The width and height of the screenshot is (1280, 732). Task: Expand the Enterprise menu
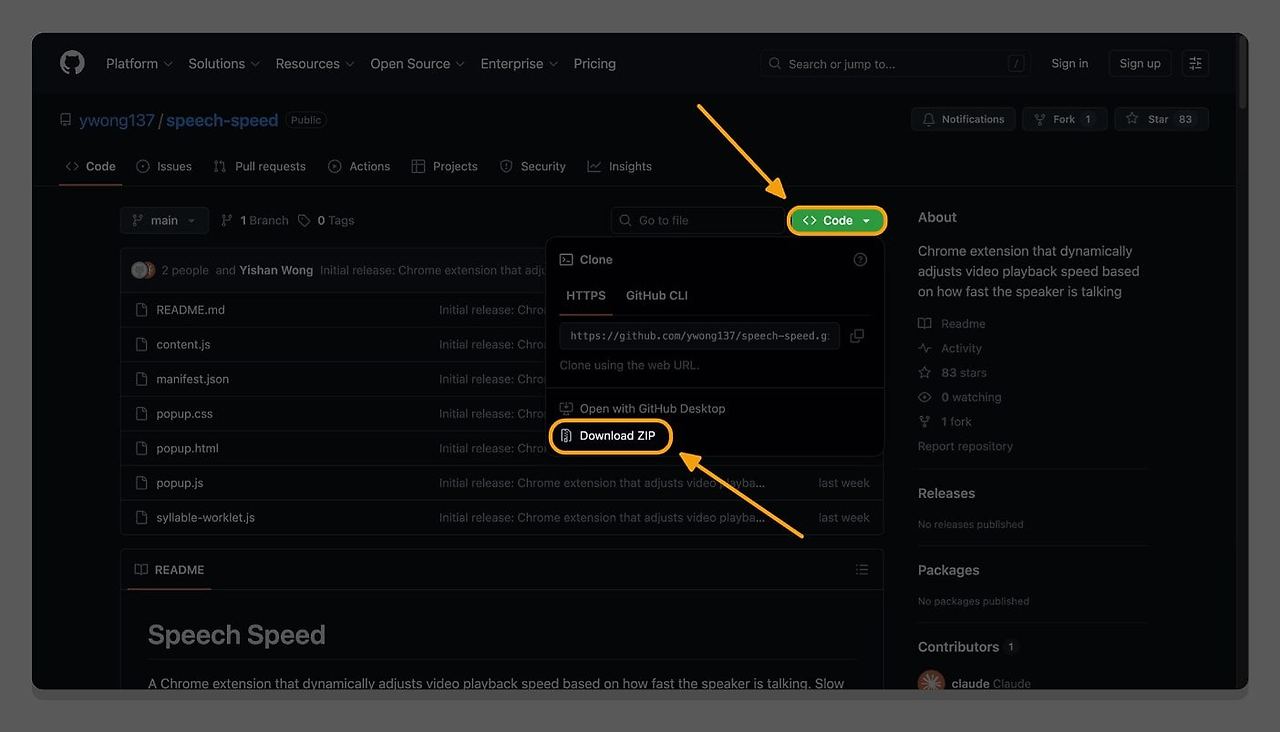[x=519, y=63]
